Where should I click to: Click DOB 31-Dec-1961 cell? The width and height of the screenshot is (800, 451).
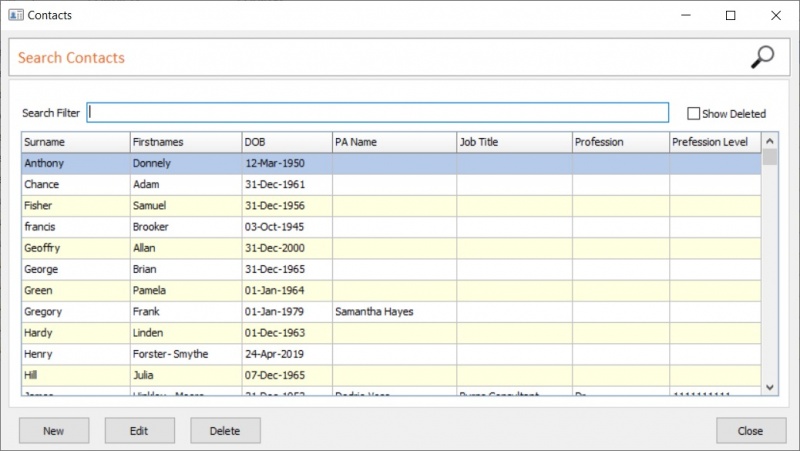287,185
